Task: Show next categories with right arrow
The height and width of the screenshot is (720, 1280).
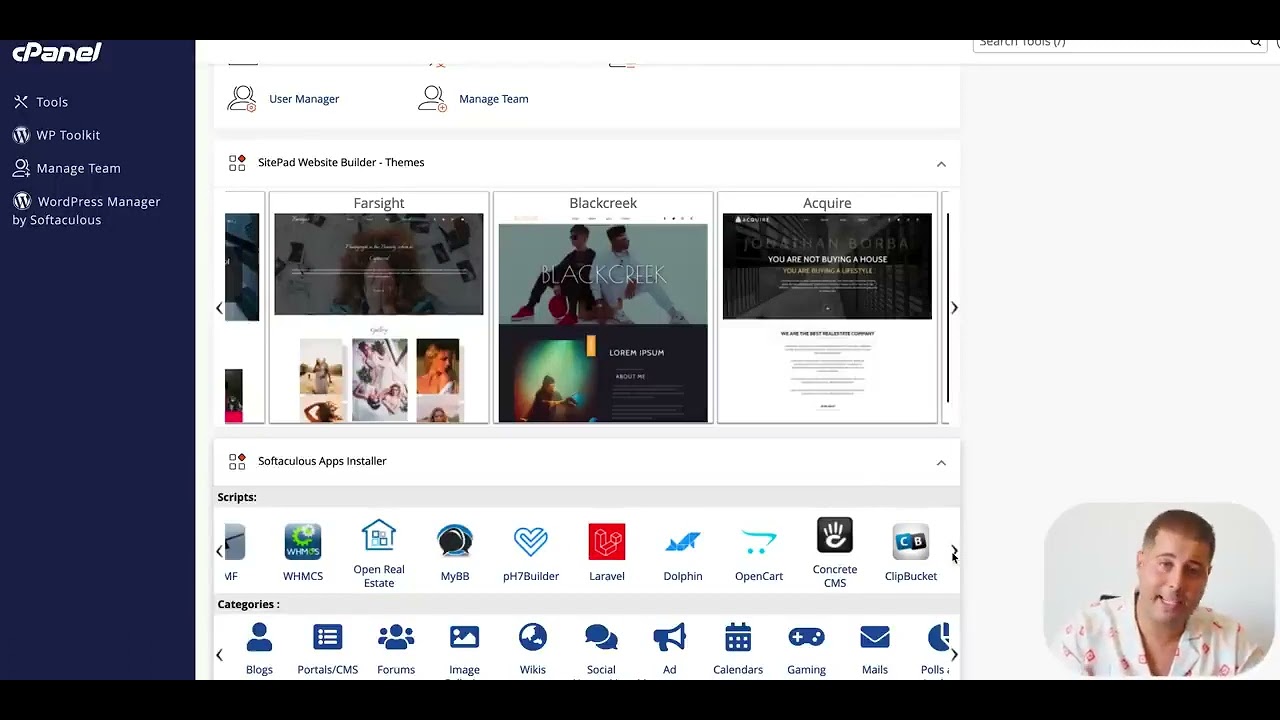Action: click(954, 655)
